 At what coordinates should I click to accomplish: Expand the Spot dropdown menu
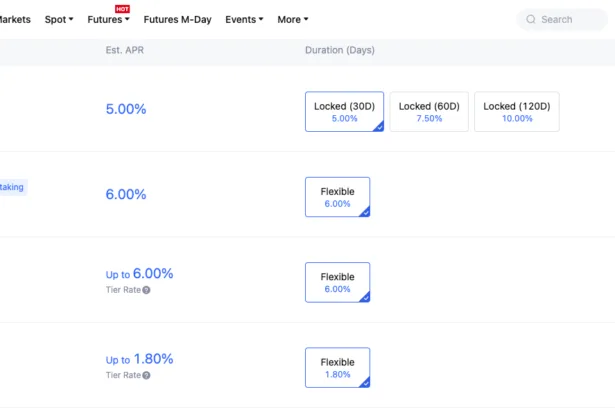[x=59, y=19]
